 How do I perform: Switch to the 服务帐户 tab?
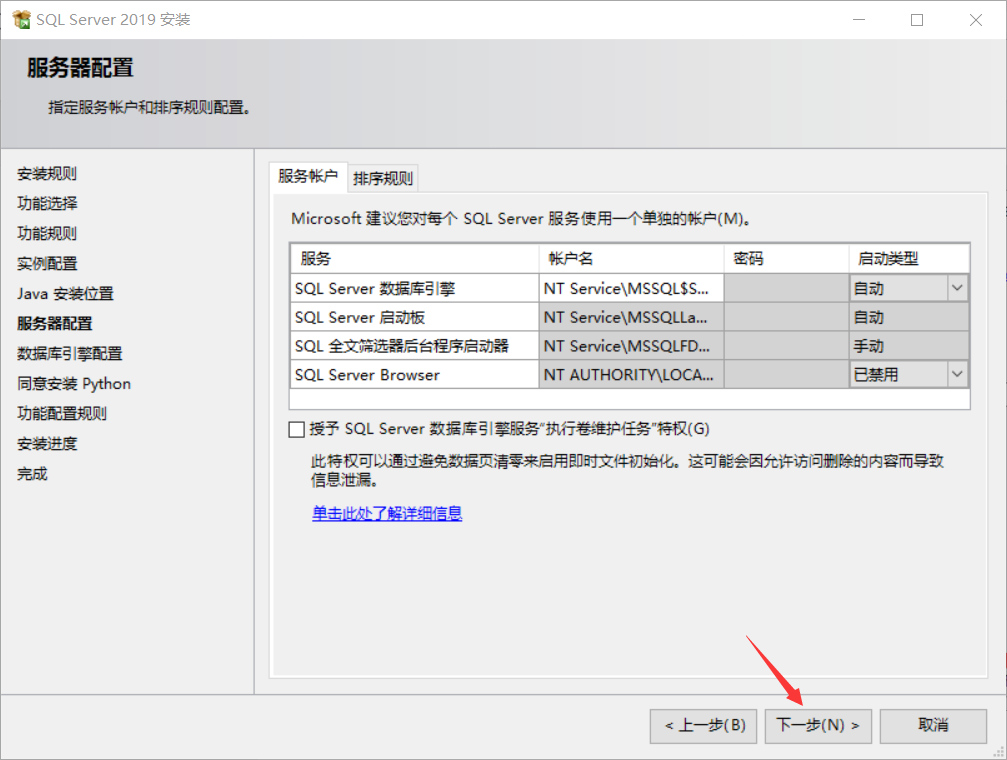coord(307,176)
